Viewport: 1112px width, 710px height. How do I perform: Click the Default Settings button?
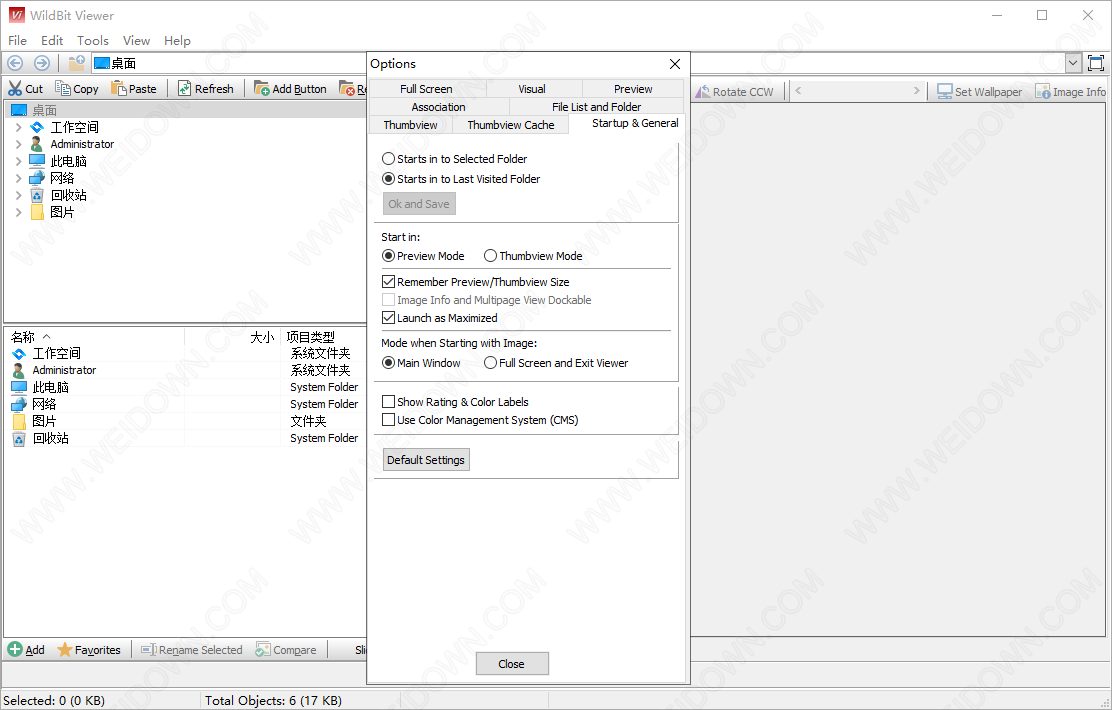pos(426,460)
